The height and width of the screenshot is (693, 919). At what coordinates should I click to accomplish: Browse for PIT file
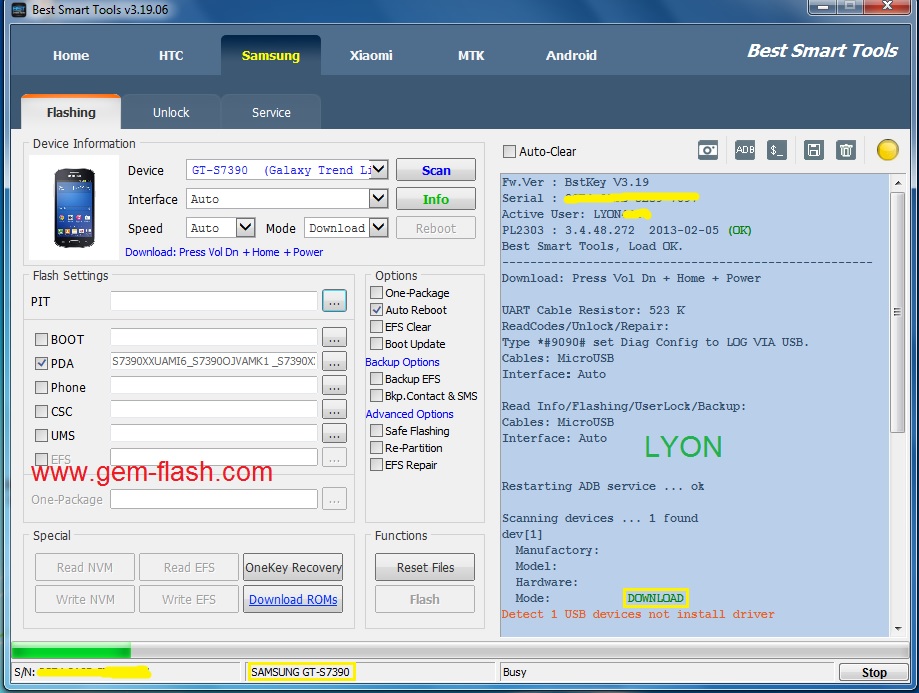tap(334, 301)
